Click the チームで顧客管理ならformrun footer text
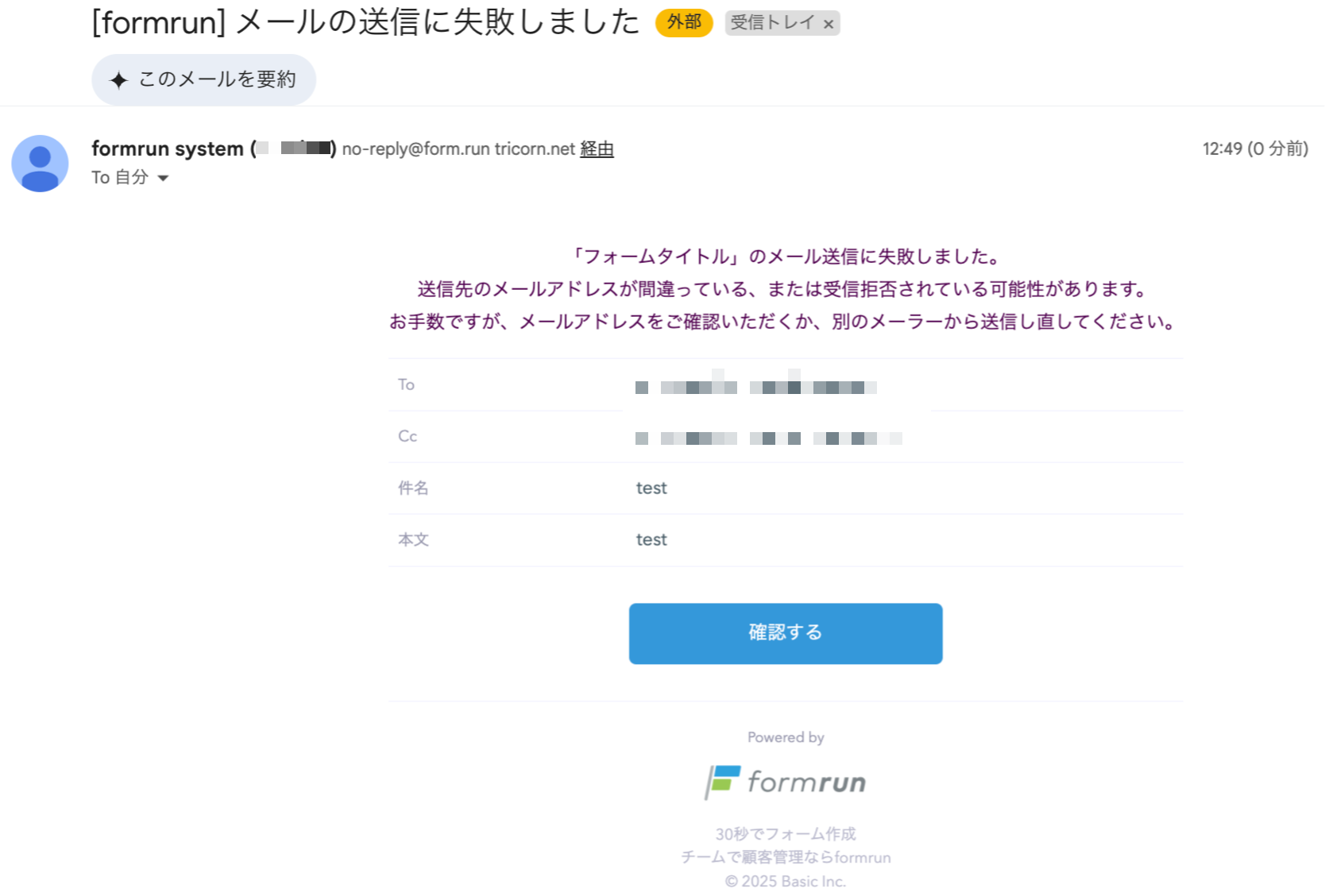The height and width of the screenshot is (896, 1325). 786,857
